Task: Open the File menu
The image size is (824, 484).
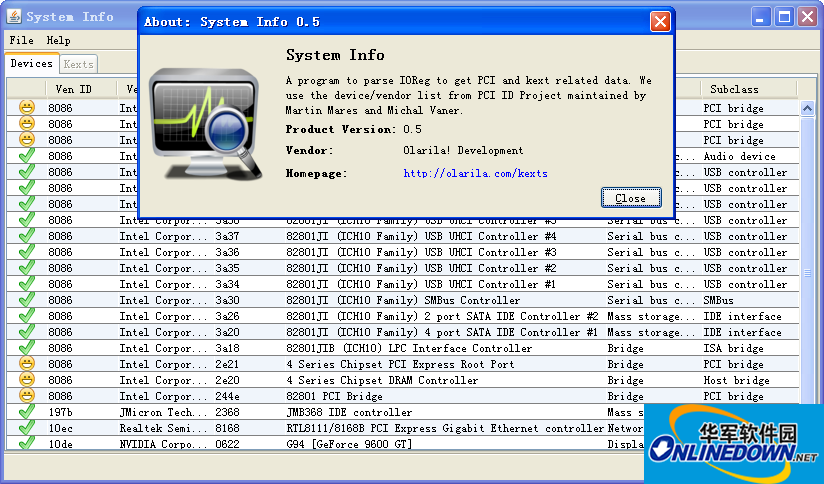Action: pyautogui.click(x=22, y=40)
